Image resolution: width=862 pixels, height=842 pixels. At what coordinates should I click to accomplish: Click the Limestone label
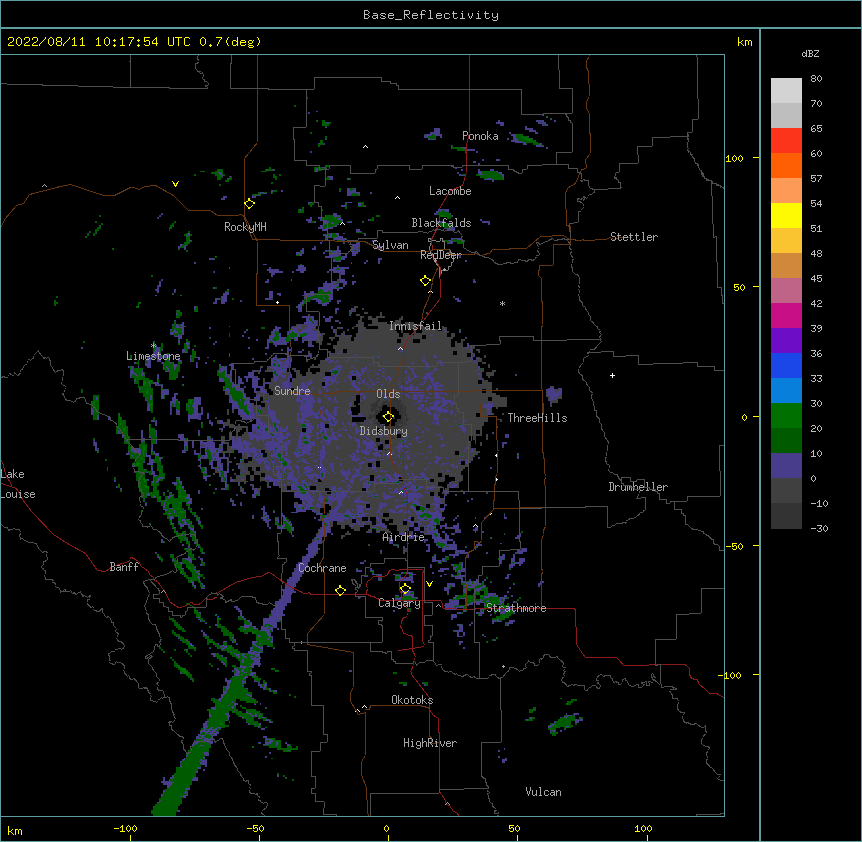[x=153, y=356]
